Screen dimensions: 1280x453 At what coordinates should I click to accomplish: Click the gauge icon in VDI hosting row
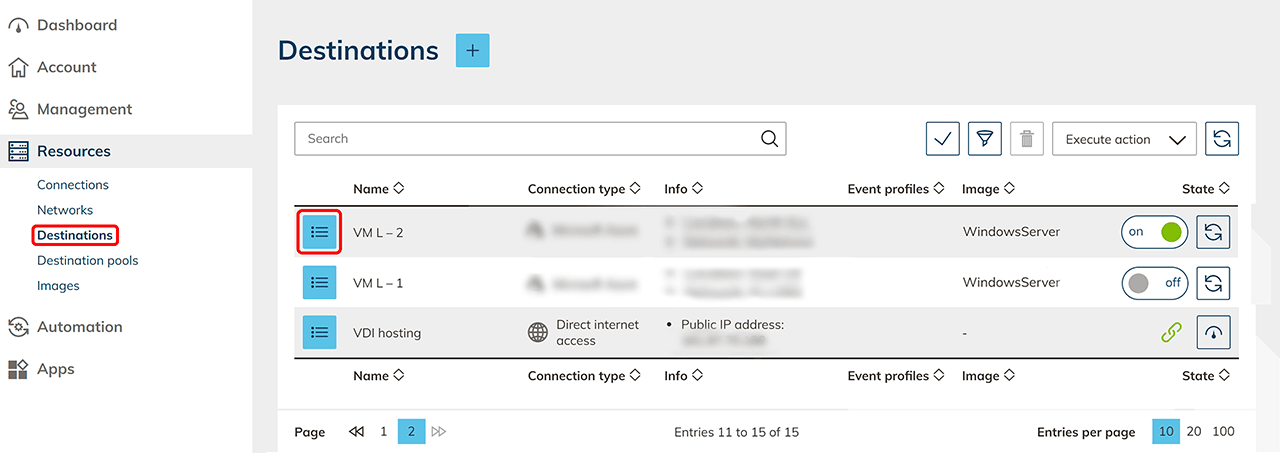pos(1213,332)
